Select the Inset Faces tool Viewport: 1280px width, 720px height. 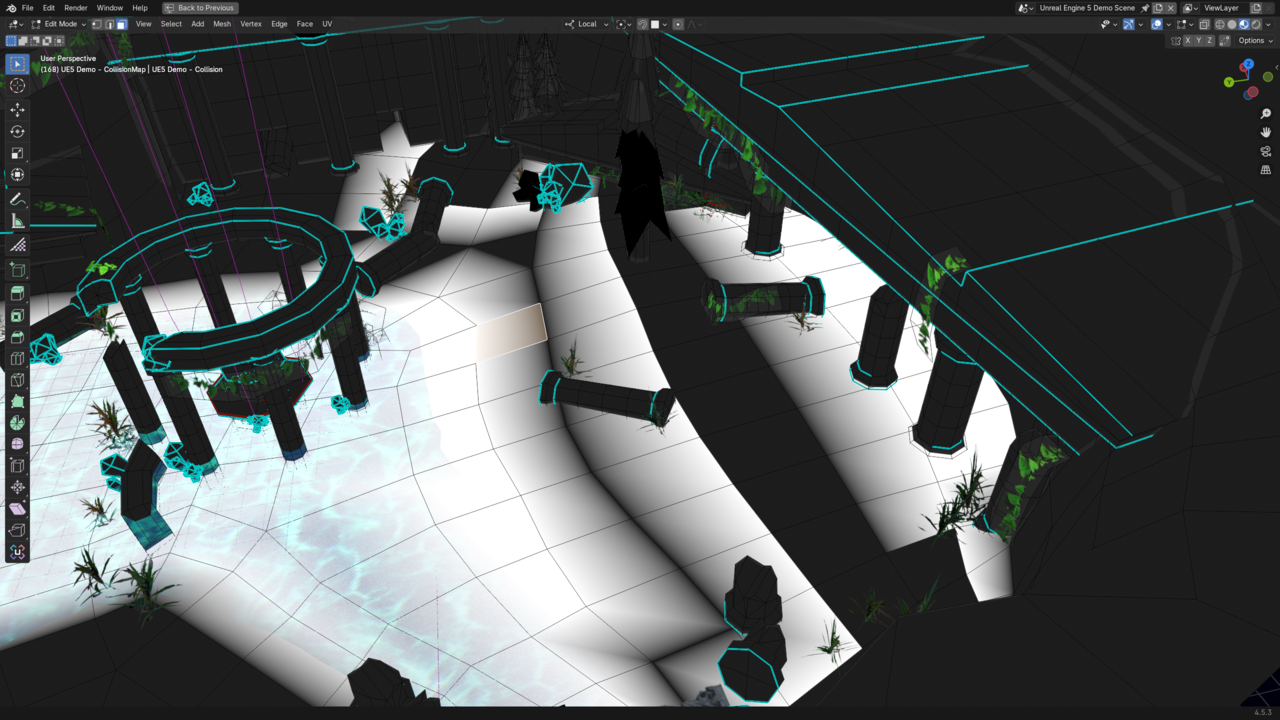click(17, 316)
